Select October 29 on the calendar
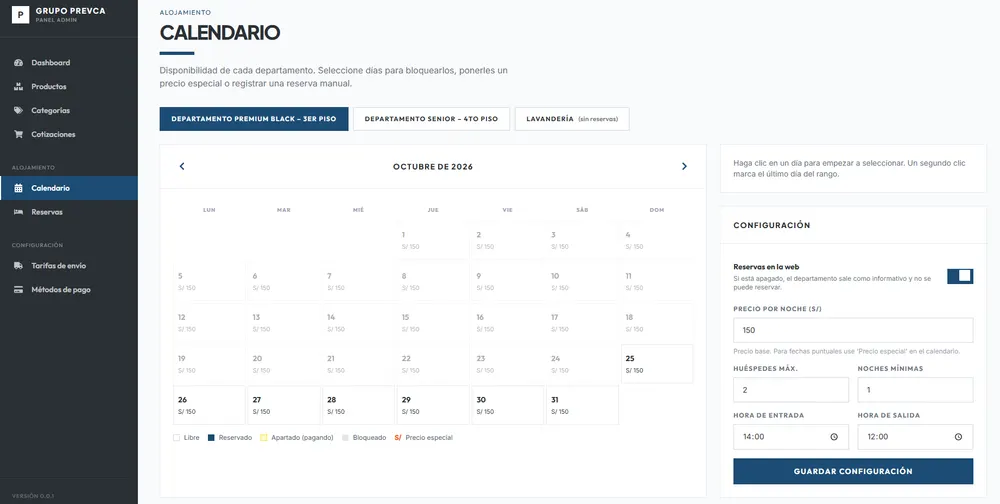This screenshot has width=1000, height=504. point(433,405)
